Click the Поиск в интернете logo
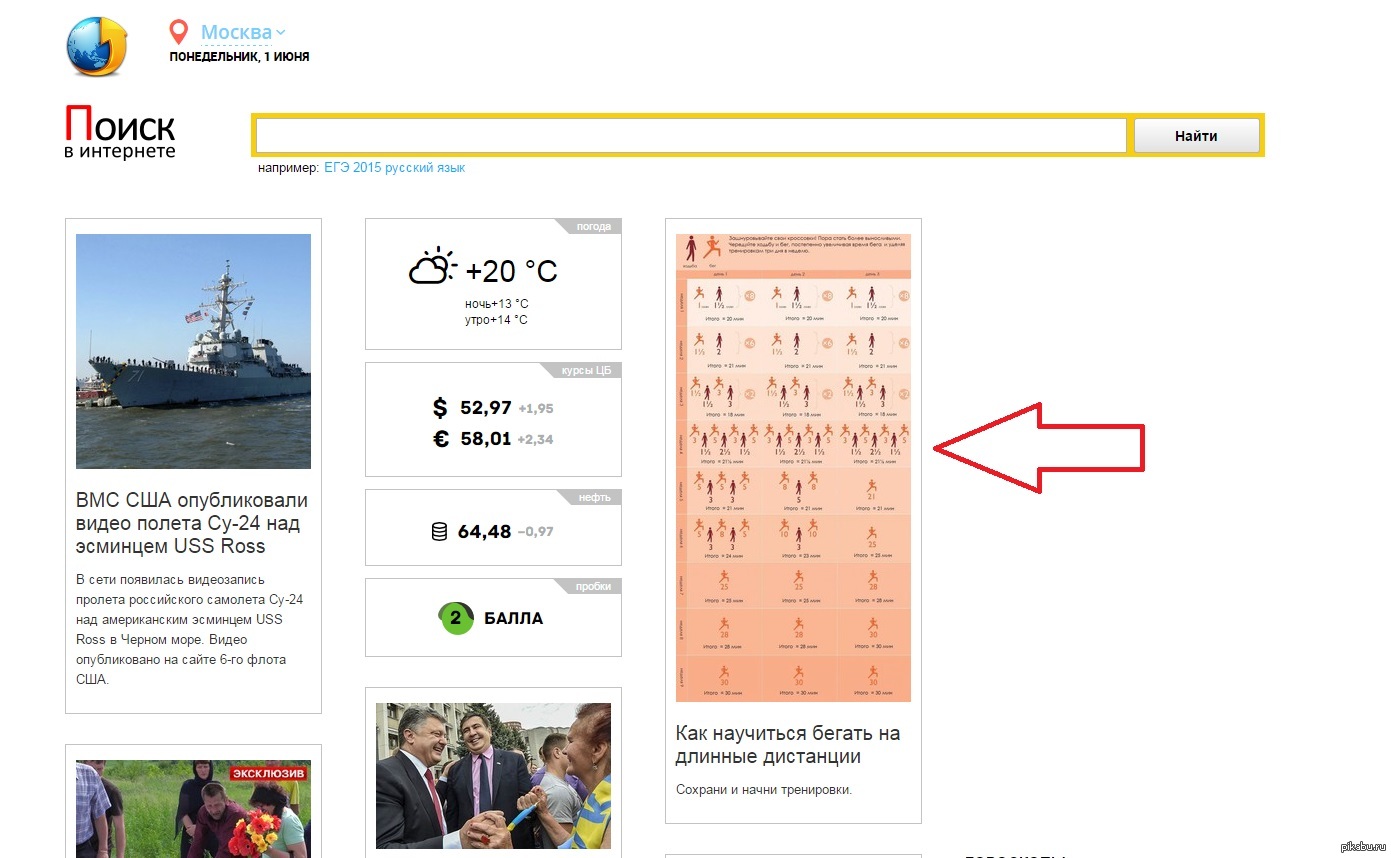The image size is (1391, 858). tap(120, 133)
